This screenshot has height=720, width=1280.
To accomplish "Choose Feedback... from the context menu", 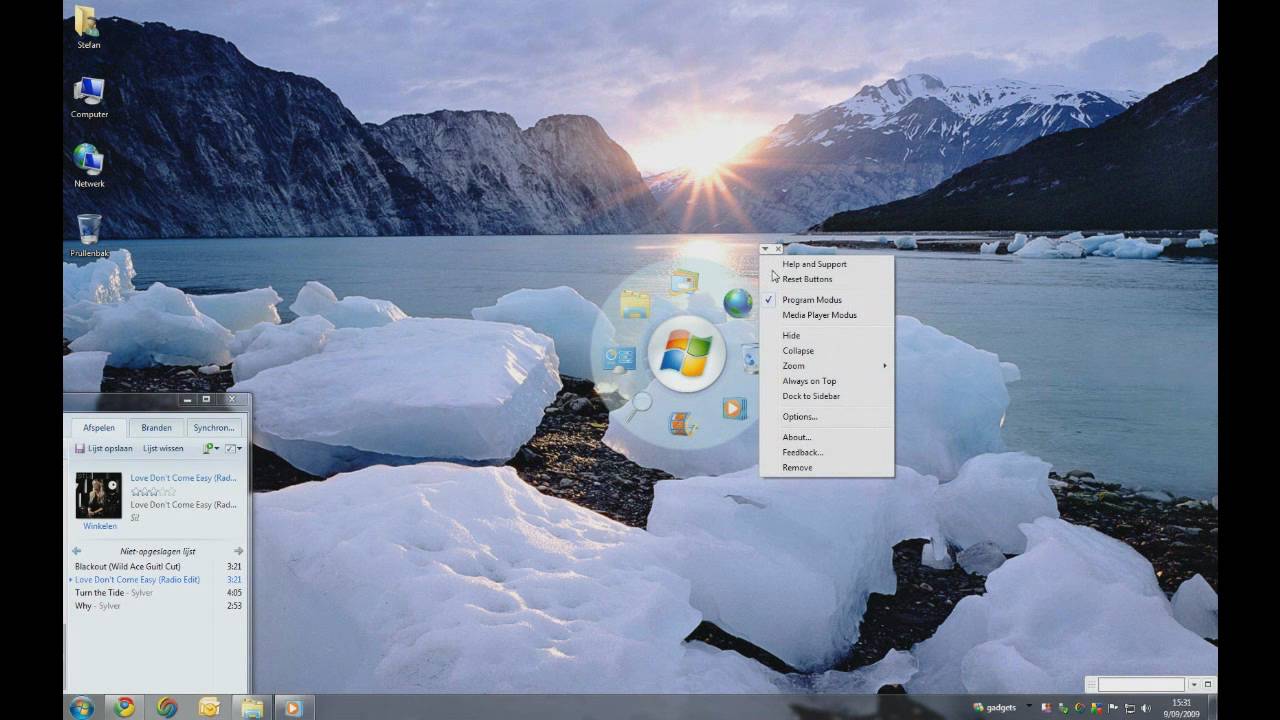I will click(826, 452).
